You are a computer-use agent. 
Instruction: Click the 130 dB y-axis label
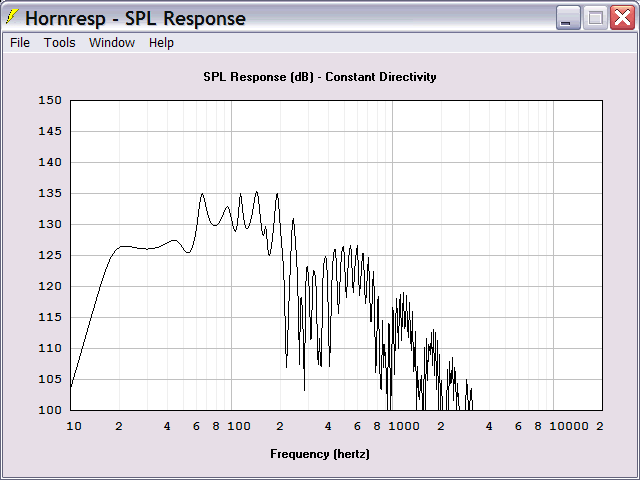(x=50, y=224)
